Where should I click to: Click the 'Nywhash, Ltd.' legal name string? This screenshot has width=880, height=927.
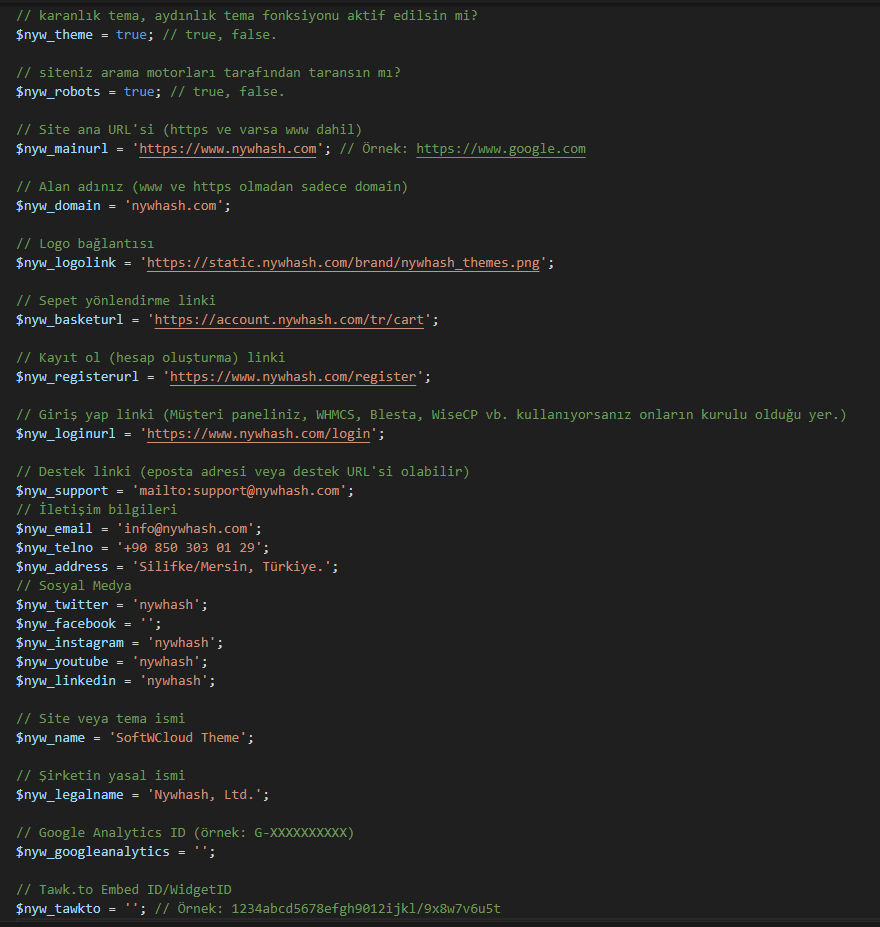click(x=204, y=795)
